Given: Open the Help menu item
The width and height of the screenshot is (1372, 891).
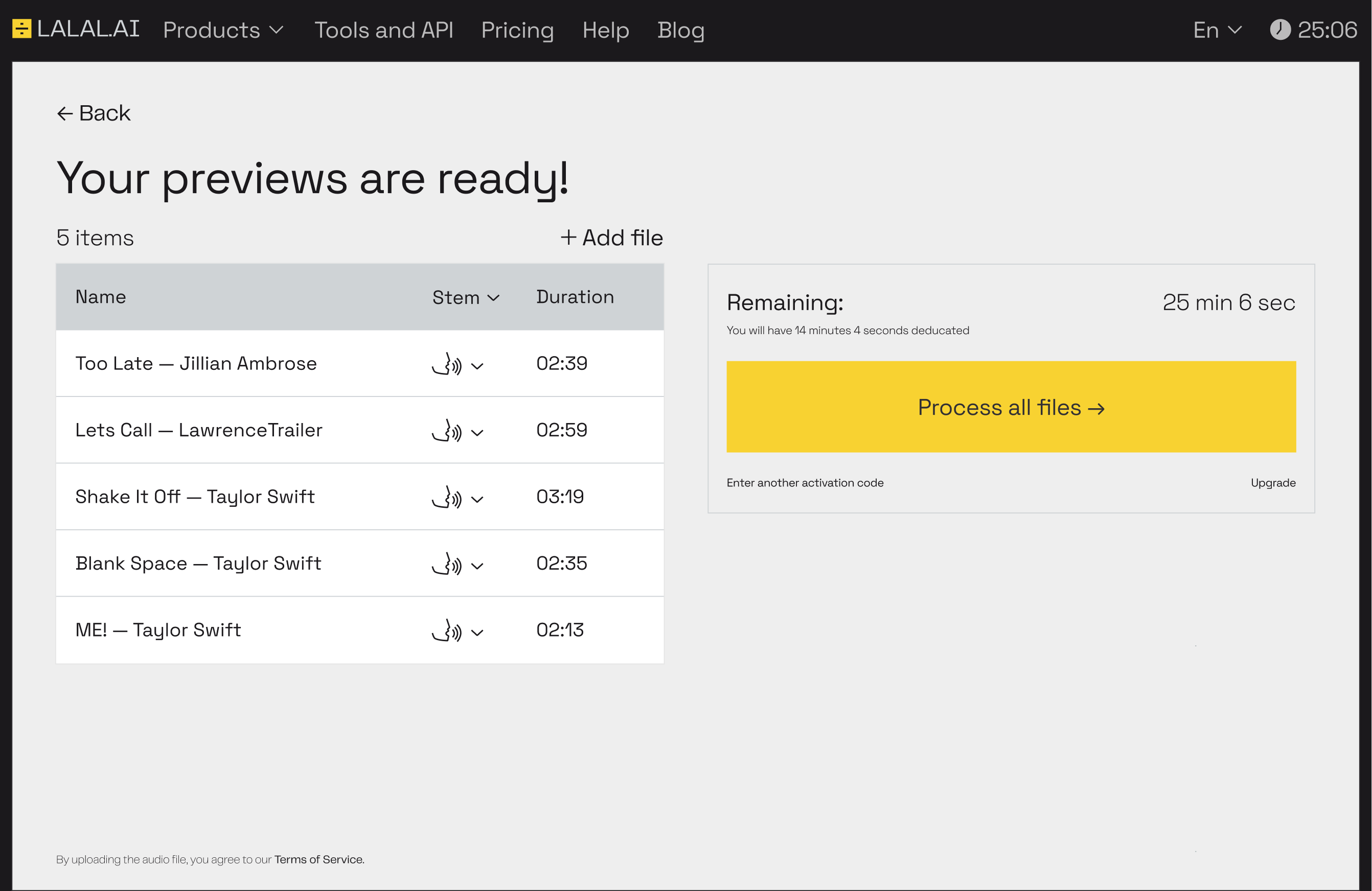Looking at the screenshot, I should point(606,30).
